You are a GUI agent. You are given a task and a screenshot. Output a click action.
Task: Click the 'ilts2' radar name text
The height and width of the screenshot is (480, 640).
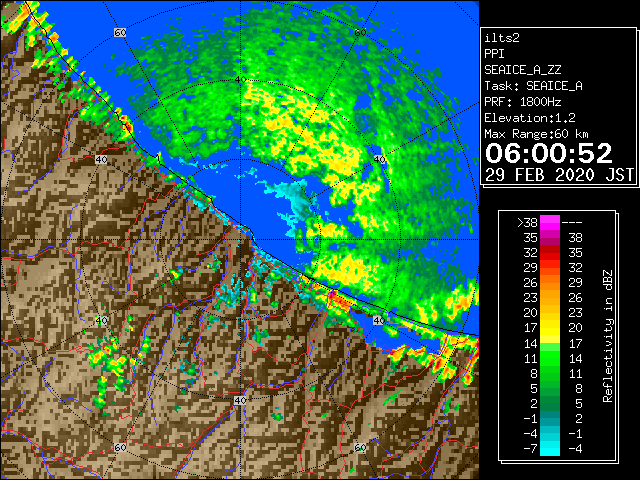point(502,38)
